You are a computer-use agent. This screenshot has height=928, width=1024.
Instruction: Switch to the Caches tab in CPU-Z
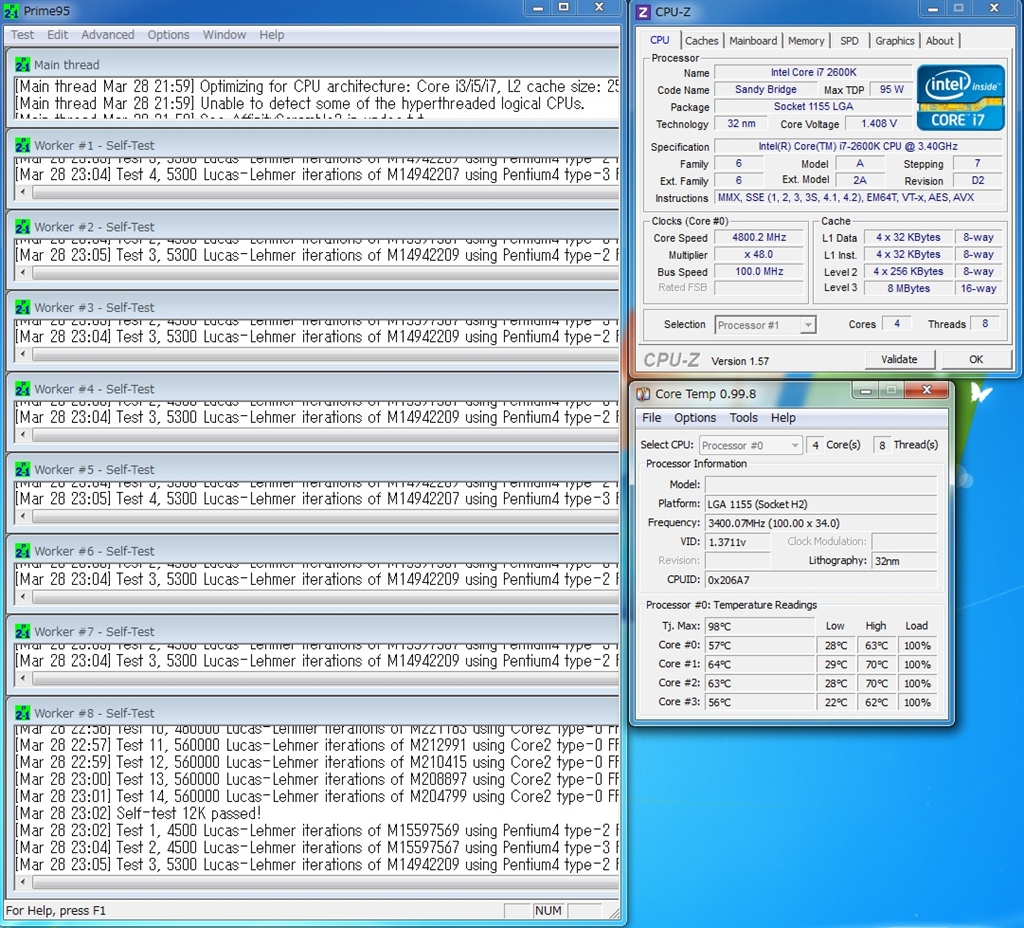(701, 40)
